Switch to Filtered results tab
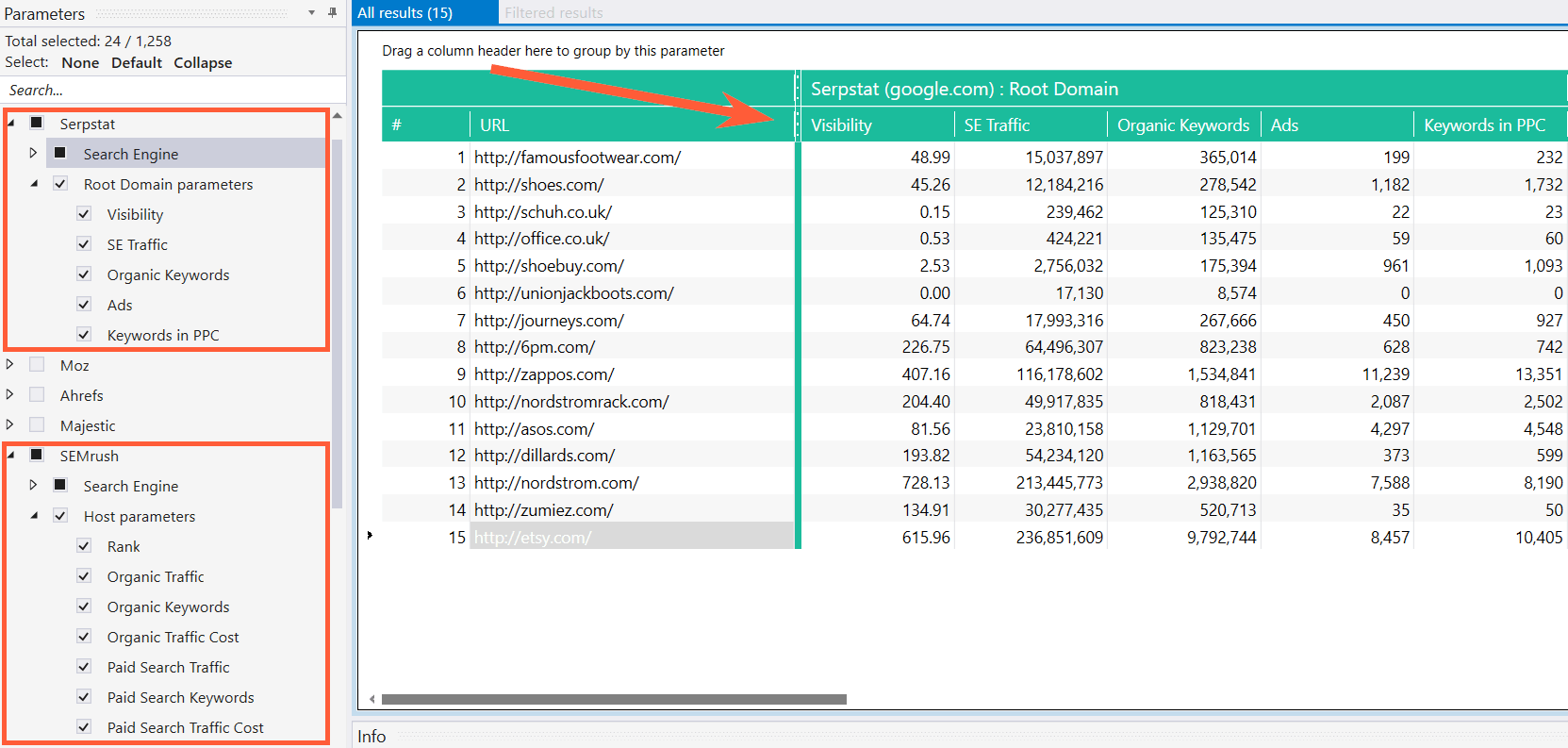Viewport: 1568px width, 748px height. tap(553, 12)
